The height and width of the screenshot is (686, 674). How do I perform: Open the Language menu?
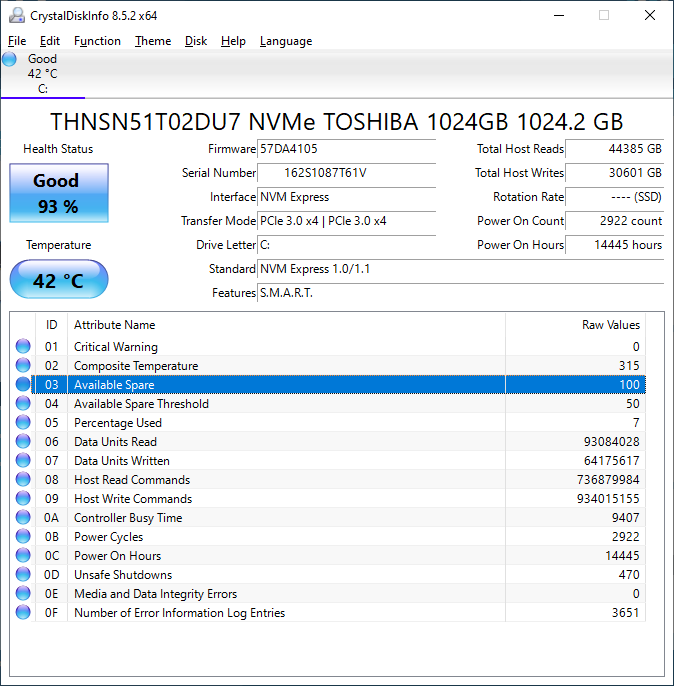click(285, 41)
